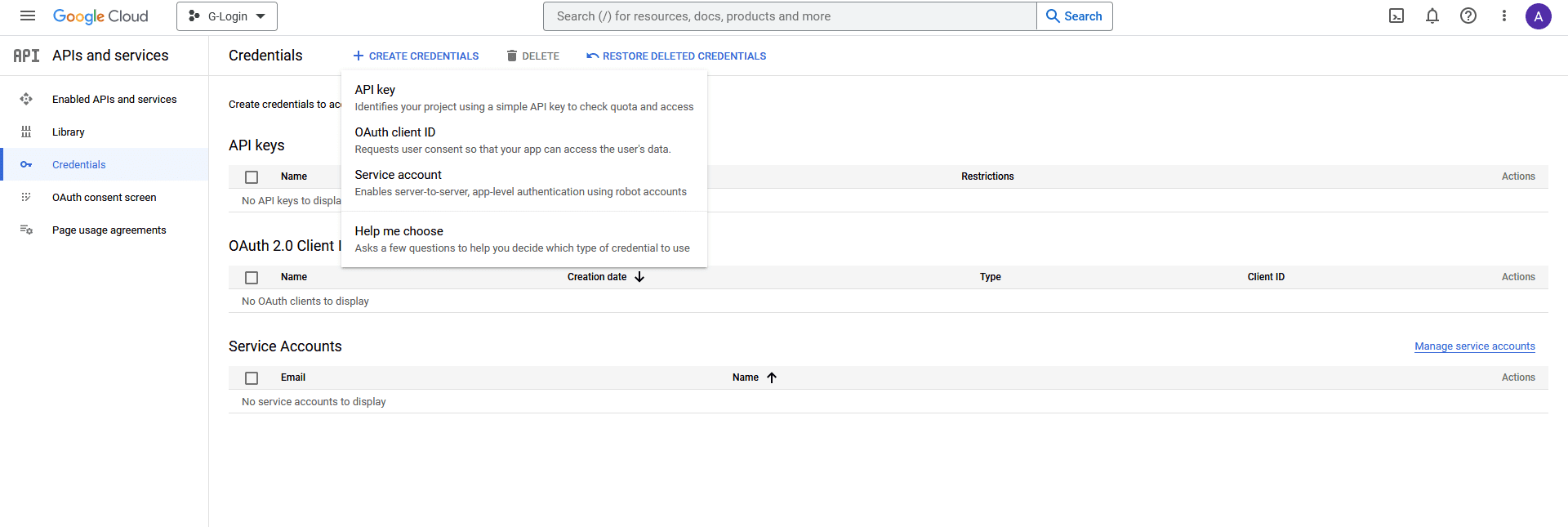The width and height of the screenshot is (1568, 527).
Task: Click the DELETE button
Action: [533, 56]
